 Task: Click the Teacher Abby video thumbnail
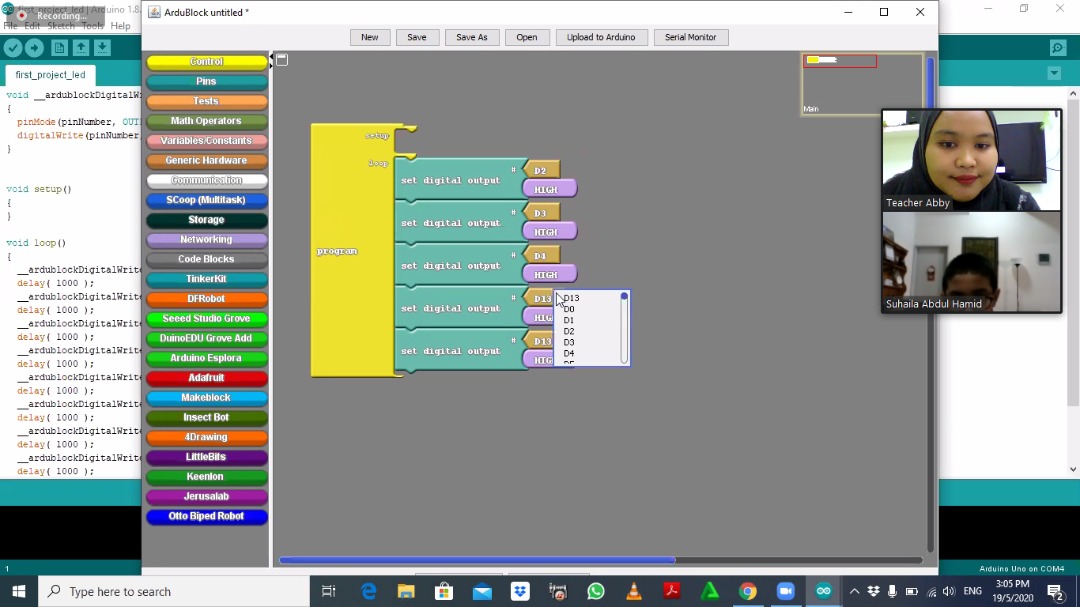click(971, 160)
